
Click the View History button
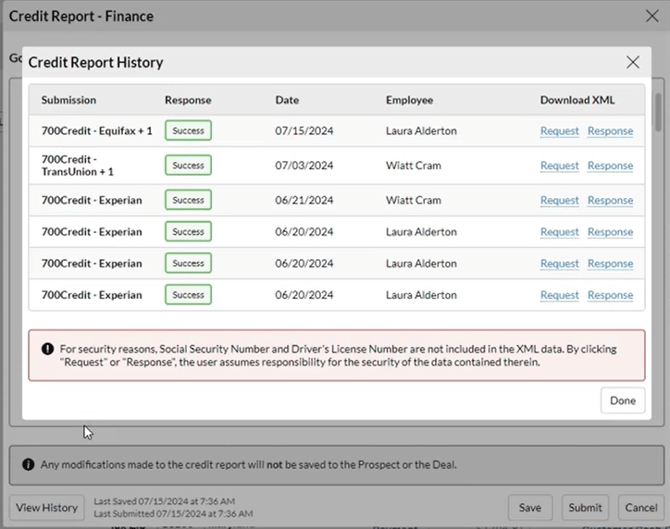click(46, 507)
